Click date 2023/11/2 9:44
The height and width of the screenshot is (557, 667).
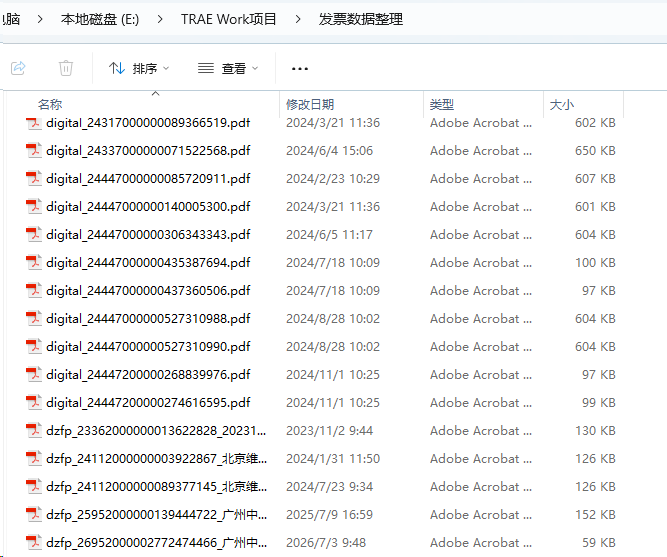(329, 431)
